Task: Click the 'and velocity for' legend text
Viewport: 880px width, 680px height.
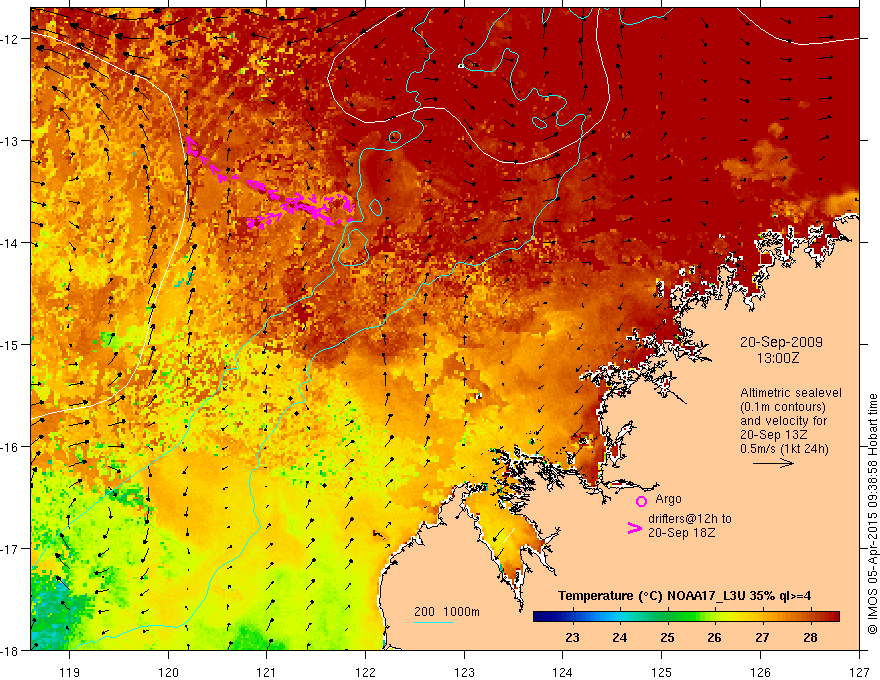Action: click(783, 421)
